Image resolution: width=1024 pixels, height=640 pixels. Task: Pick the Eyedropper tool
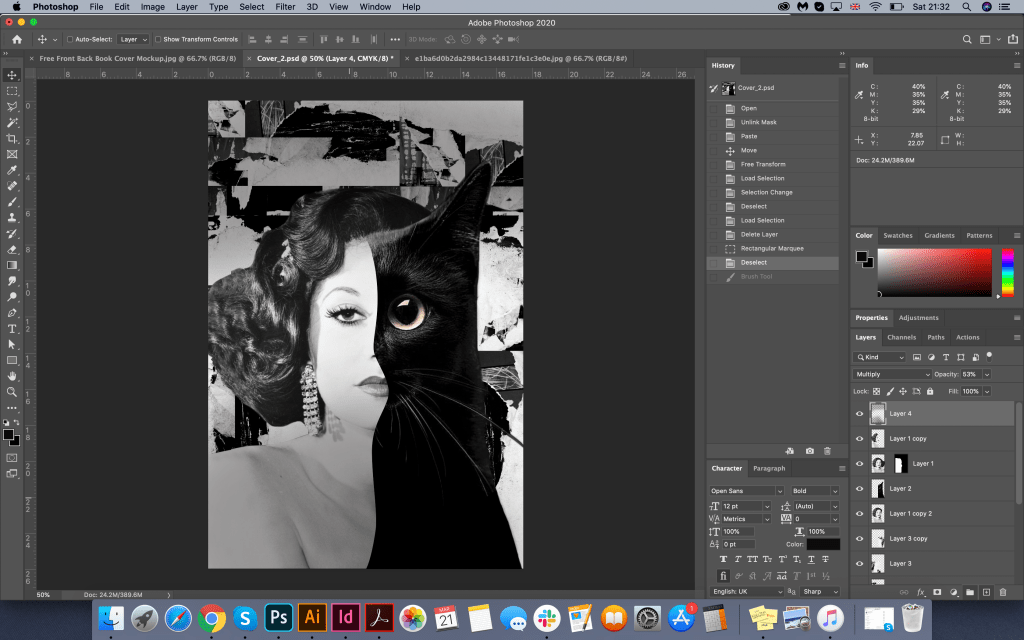tap(12, 170)
